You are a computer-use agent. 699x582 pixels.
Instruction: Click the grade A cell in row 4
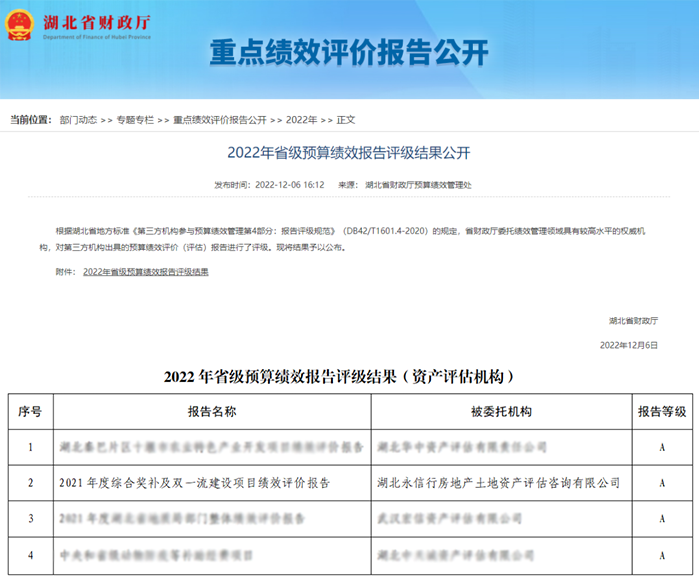click(x=662, y=555)
